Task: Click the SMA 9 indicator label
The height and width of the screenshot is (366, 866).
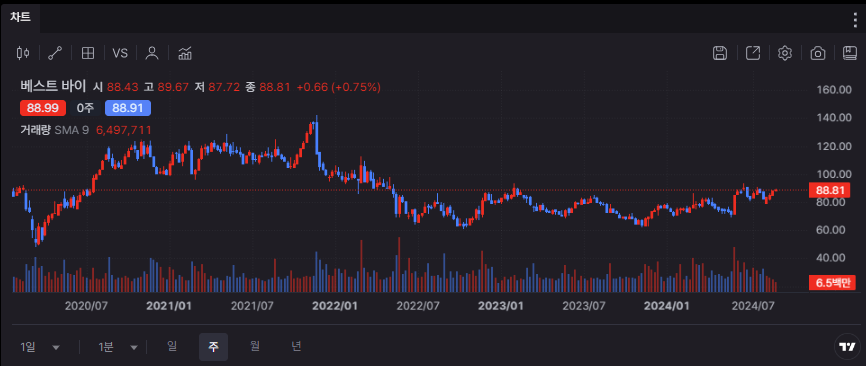Action: coord(71,130)
